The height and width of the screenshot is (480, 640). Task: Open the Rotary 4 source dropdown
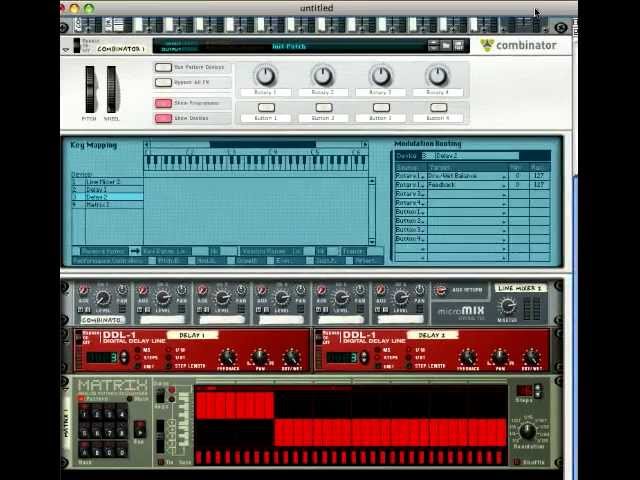tap(410, 203)
